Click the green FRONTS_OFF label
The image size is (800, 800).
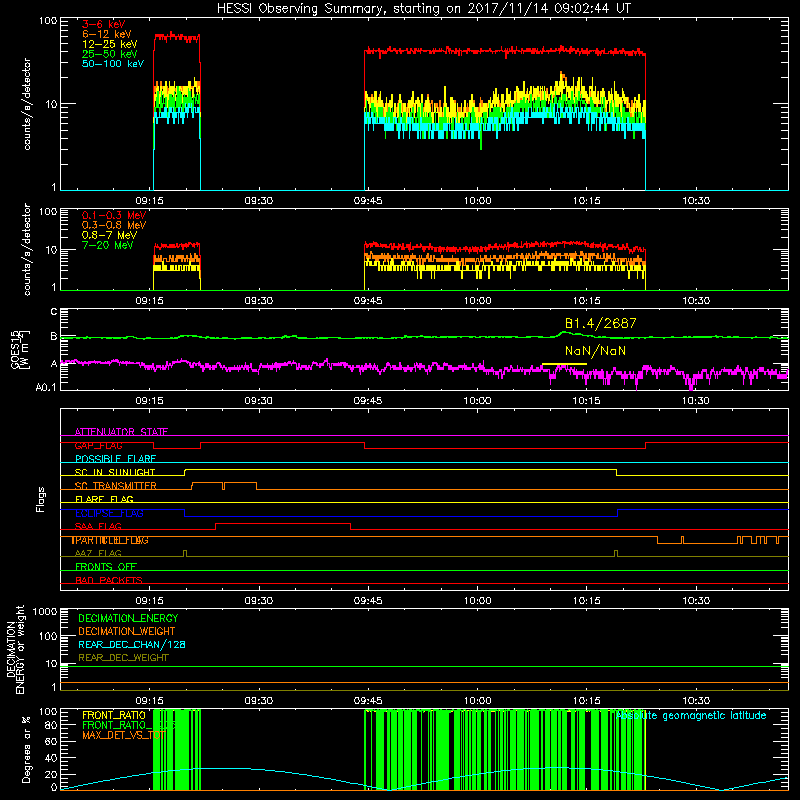coord(106,567)
